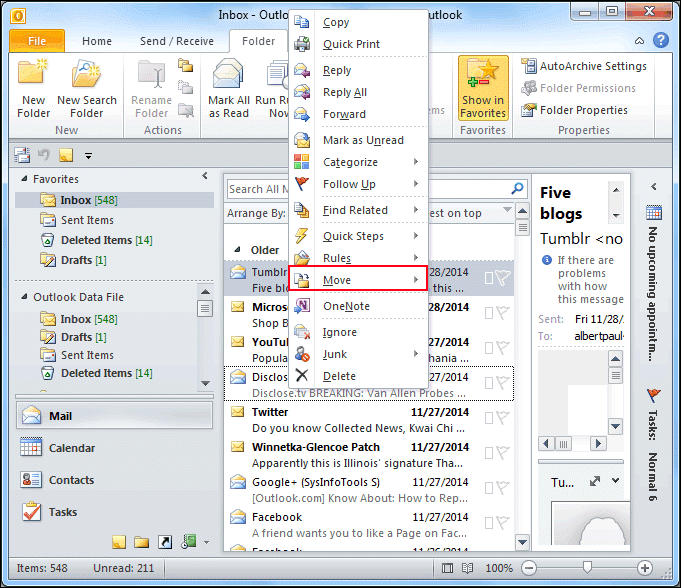
Task: Click the Shortcuts icon in navigation footer
Action: point(165,542)
